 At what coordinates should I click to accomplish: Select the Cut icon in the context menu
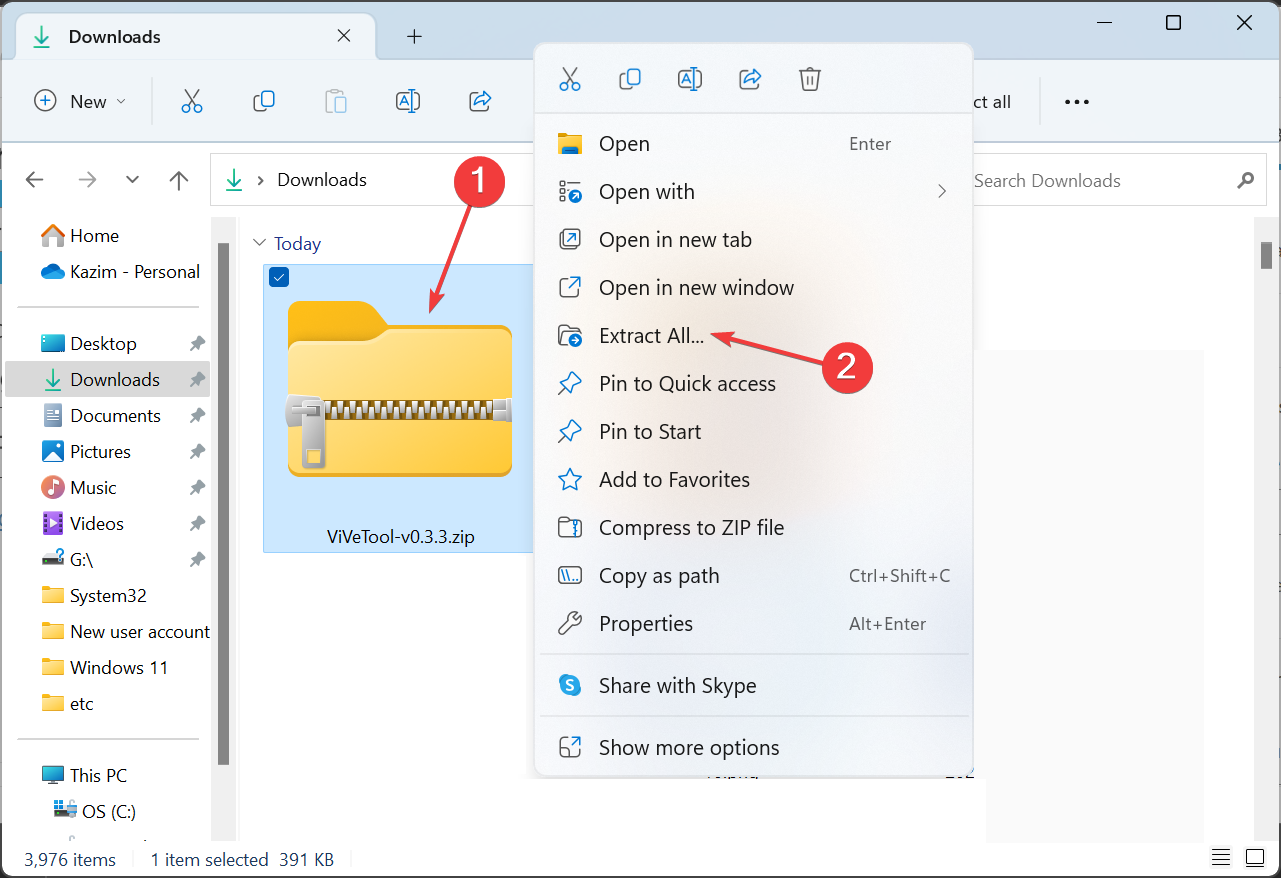[570, 79]
